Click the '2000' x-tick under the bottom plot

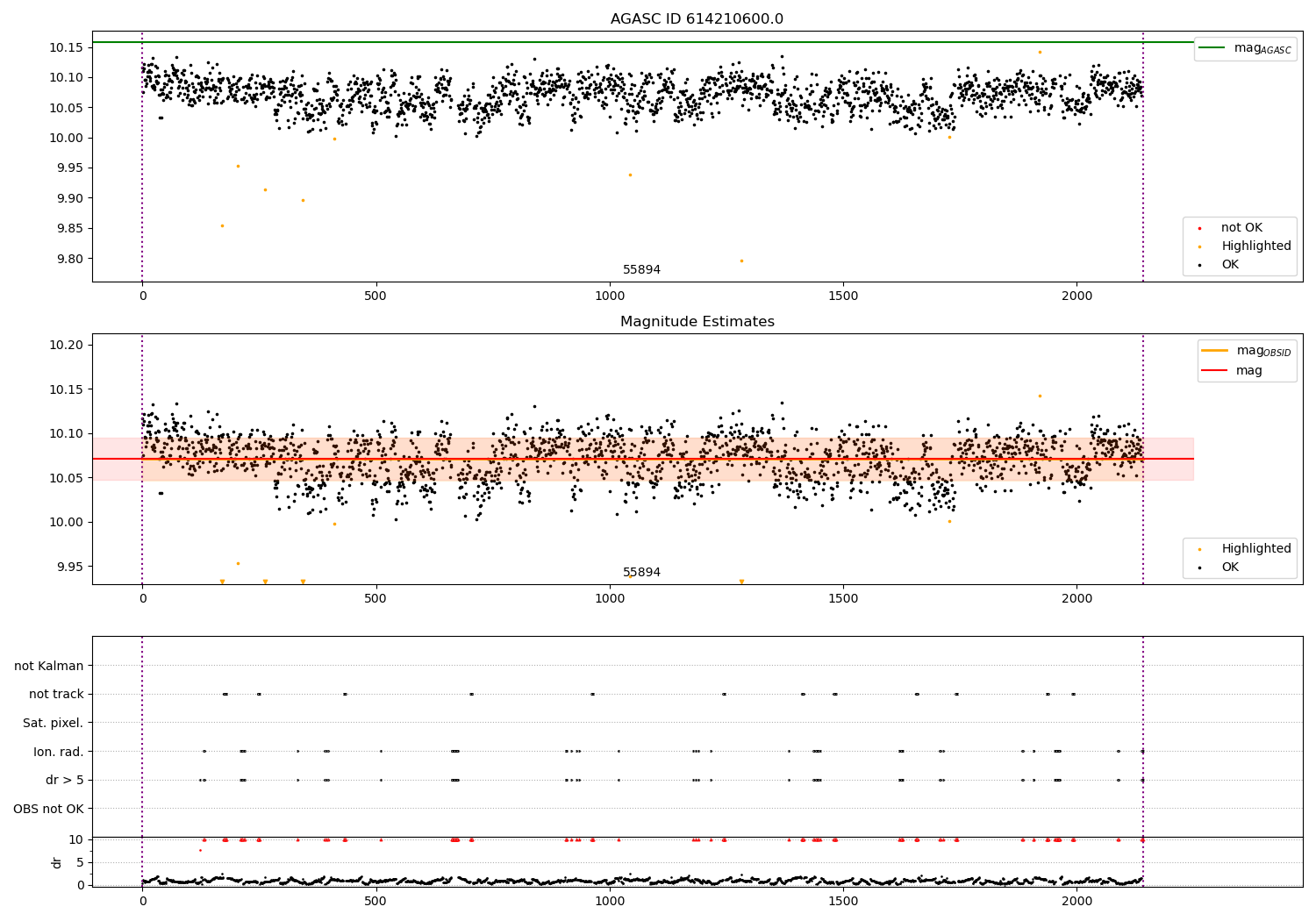[1076, 901]
